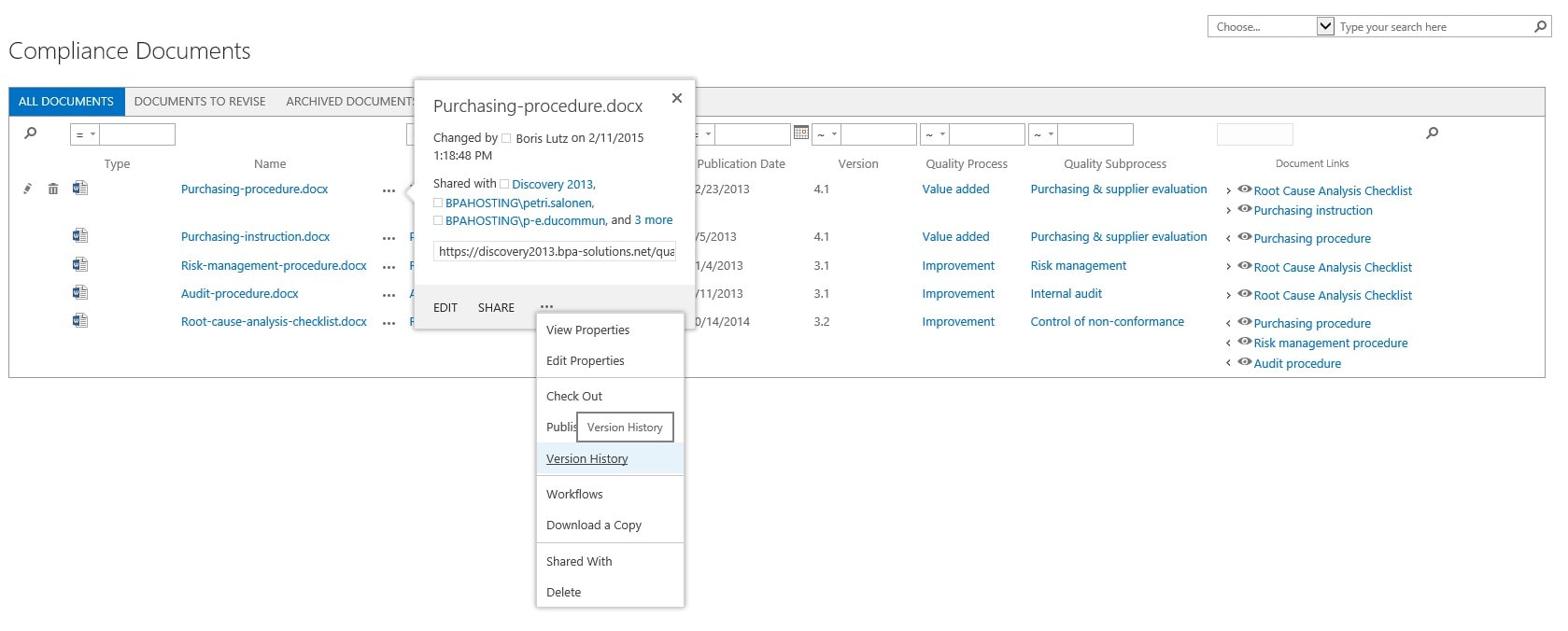The width and height of the screenshot is (1568, 631).
Task: Open the ellipsis for Audit-procedure.docx
Action: click(388, 295)
